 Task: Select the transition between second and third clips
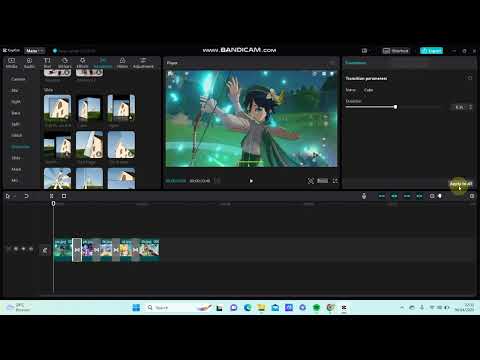click(97, 250)
